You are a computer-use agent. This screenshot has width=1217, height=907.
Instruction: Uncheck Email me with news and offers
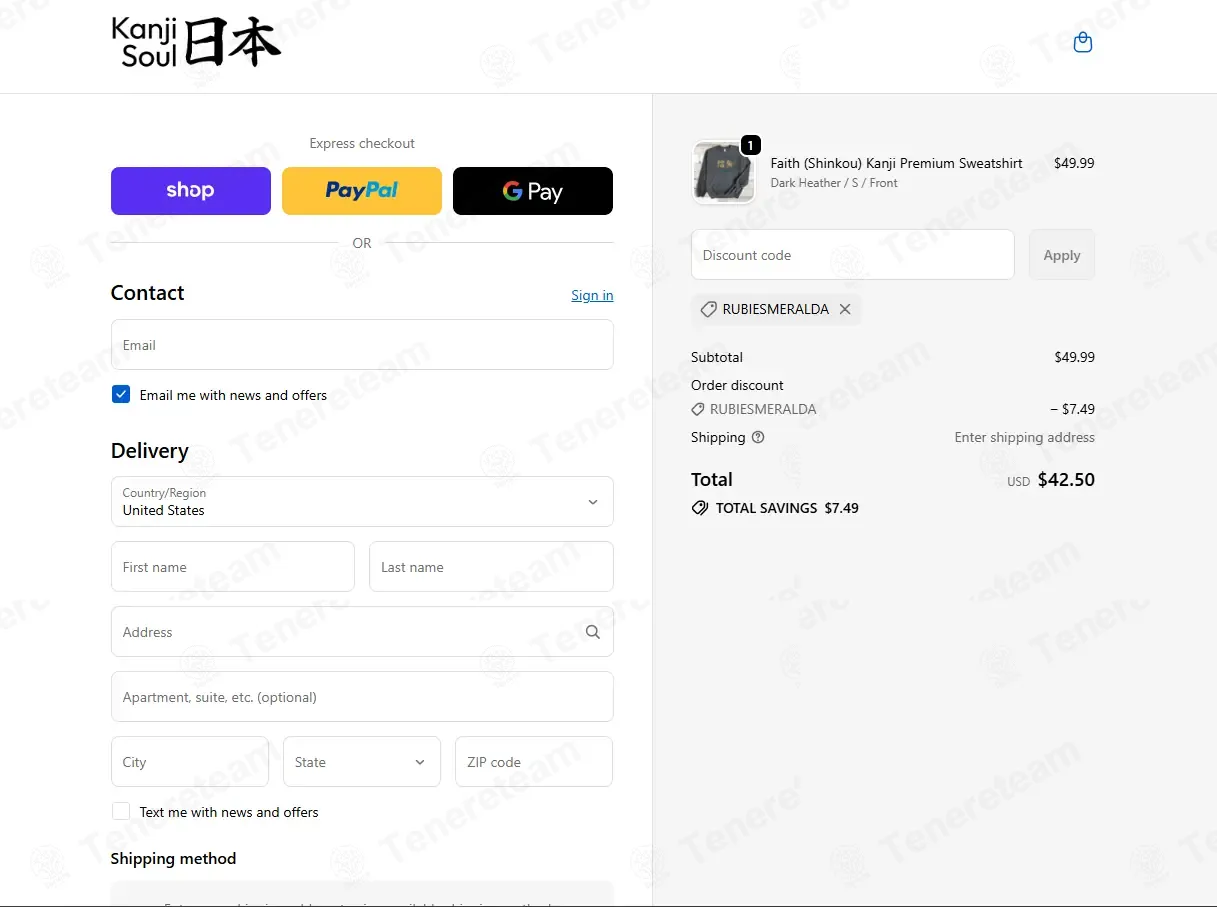[121, 394]
